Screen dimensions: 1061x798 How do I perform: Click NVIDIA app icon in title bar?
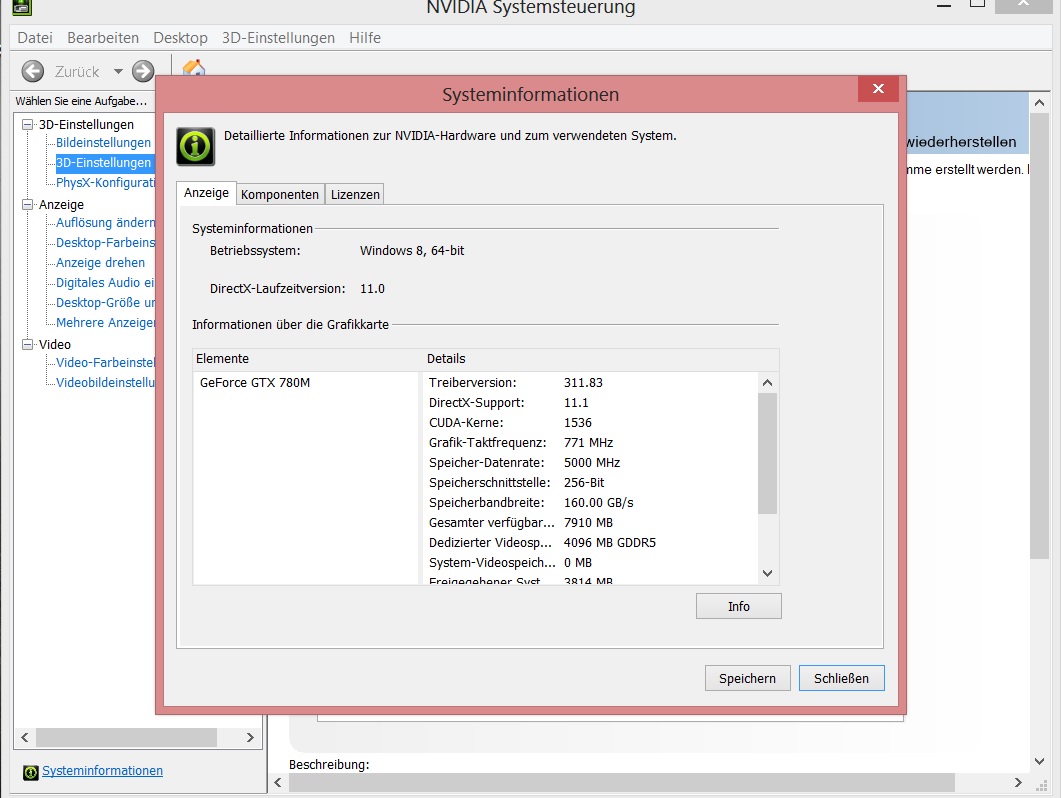click(x=22, y=7)
